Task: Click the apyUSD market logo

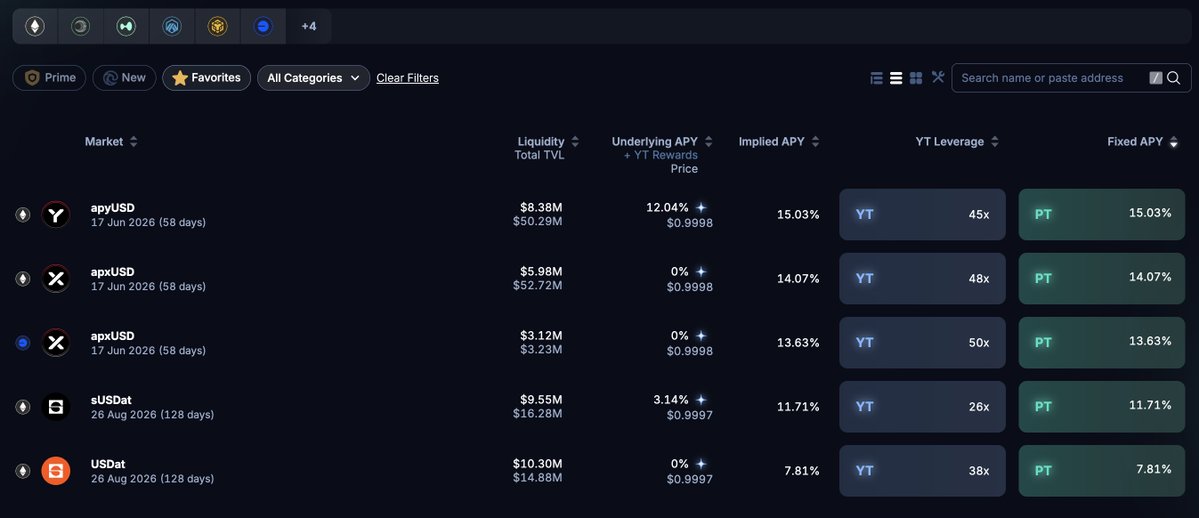Action: coord(56,214)
